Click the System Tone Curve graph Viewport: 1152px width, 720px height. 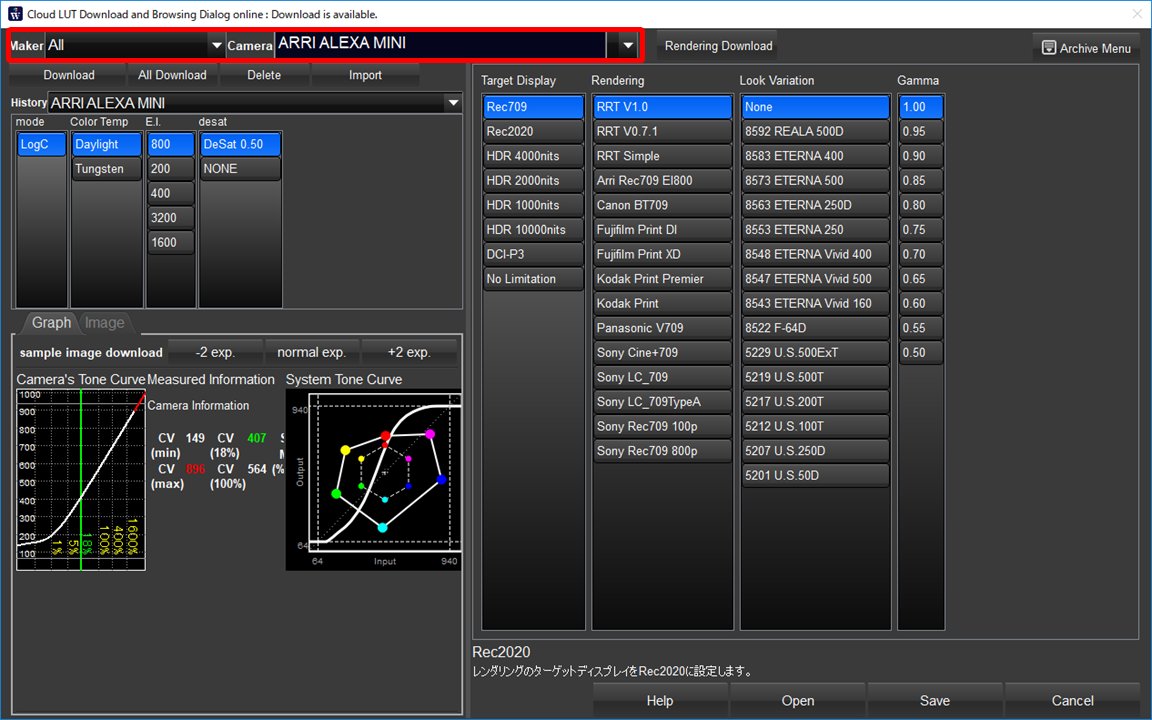[x=373, y=480]
